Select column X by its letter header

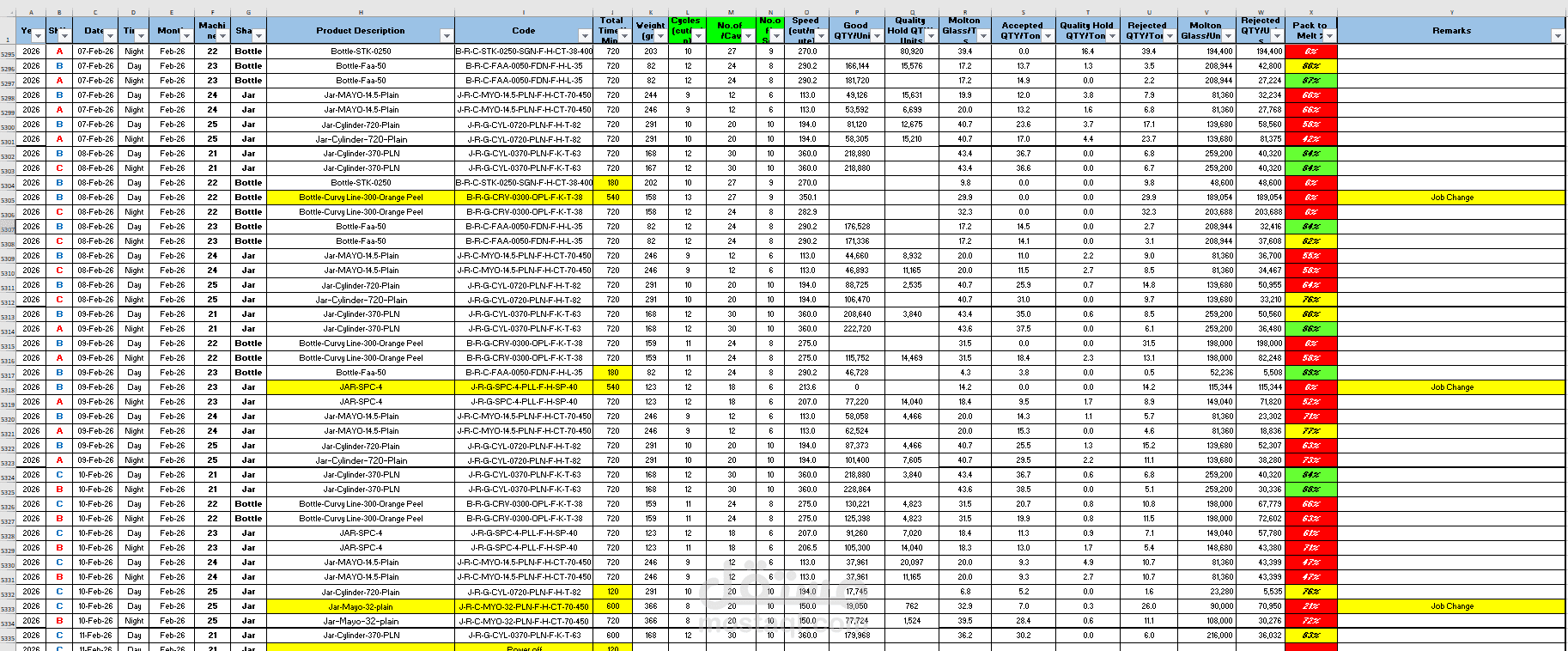coord(1311,12)
